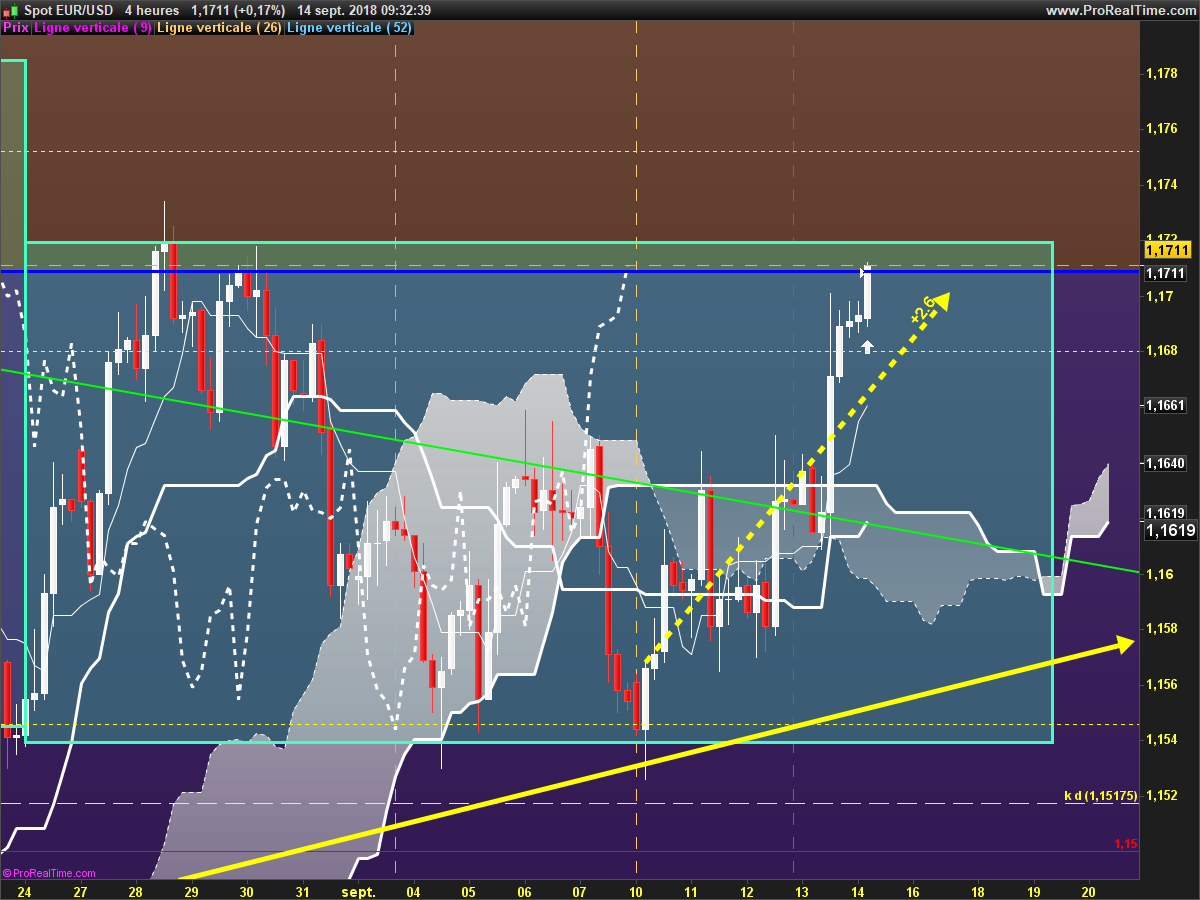The width and height of the screenshot is (1200, 900).
Task: Click the sept. month label on time axis
Action: point(358,891)
